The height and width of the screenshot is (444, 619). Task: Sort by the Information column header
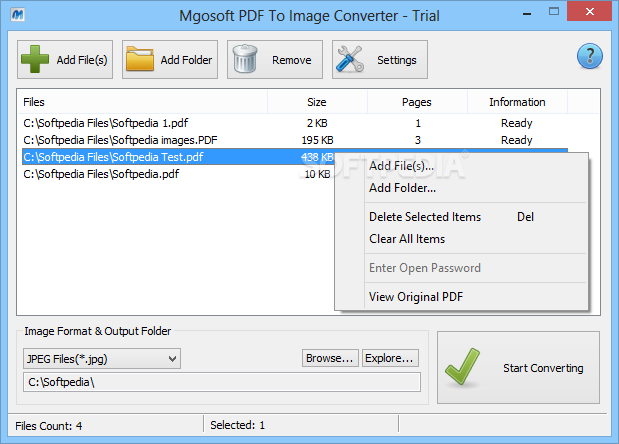pyautogui.click(x=517, y=102)
